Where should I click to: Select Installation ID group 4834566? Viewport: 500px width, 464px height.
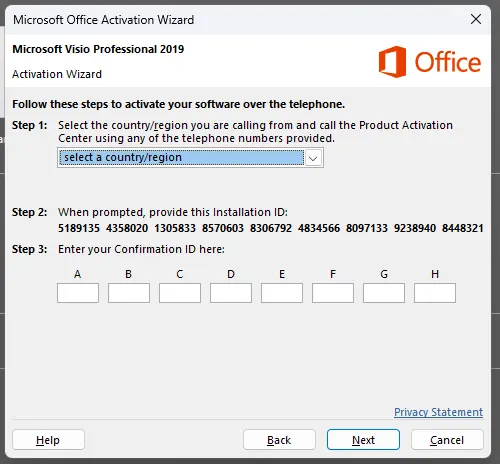(319, 228)
